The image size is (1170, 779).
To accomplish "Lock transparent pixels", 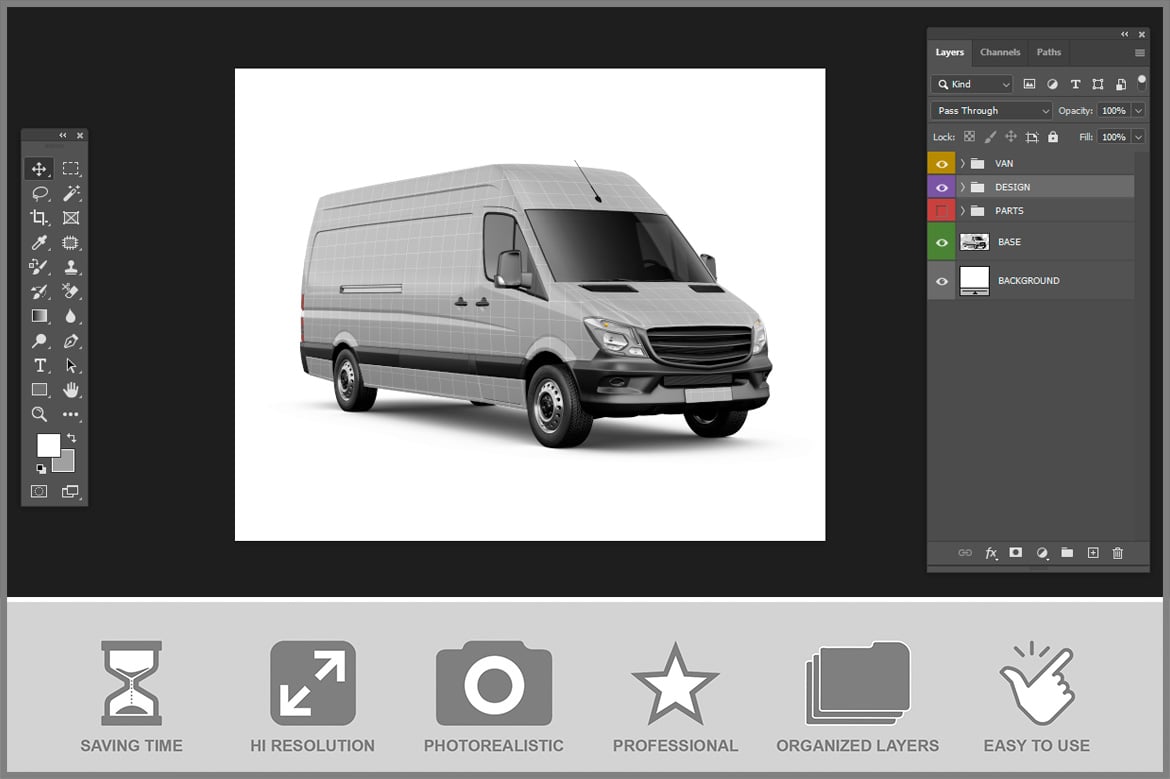I will [969, 137].
